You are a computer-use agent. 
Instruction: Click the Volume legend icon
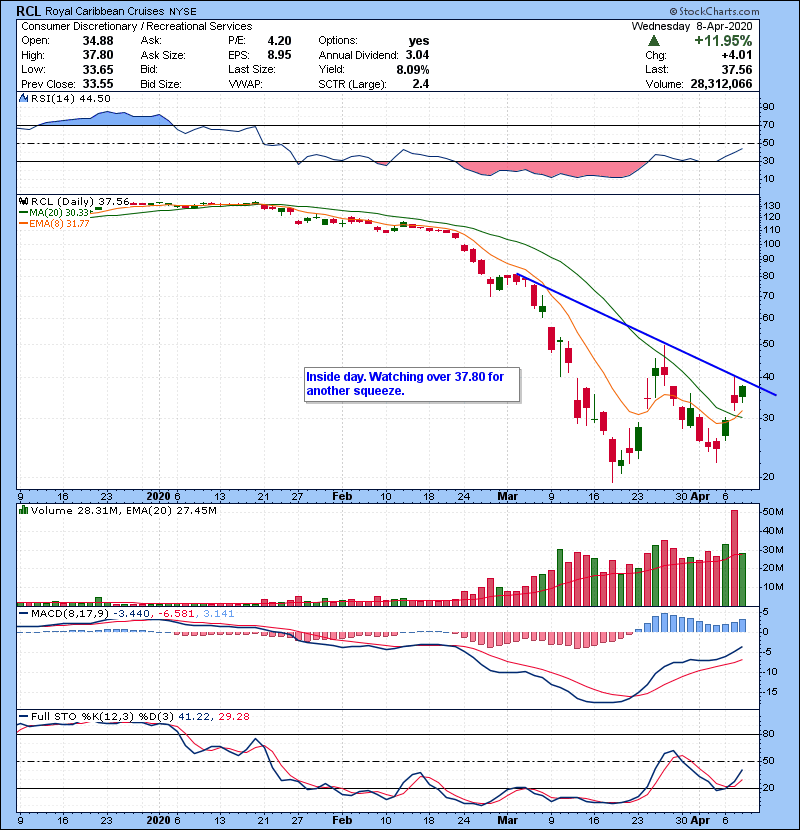point(22,511)
